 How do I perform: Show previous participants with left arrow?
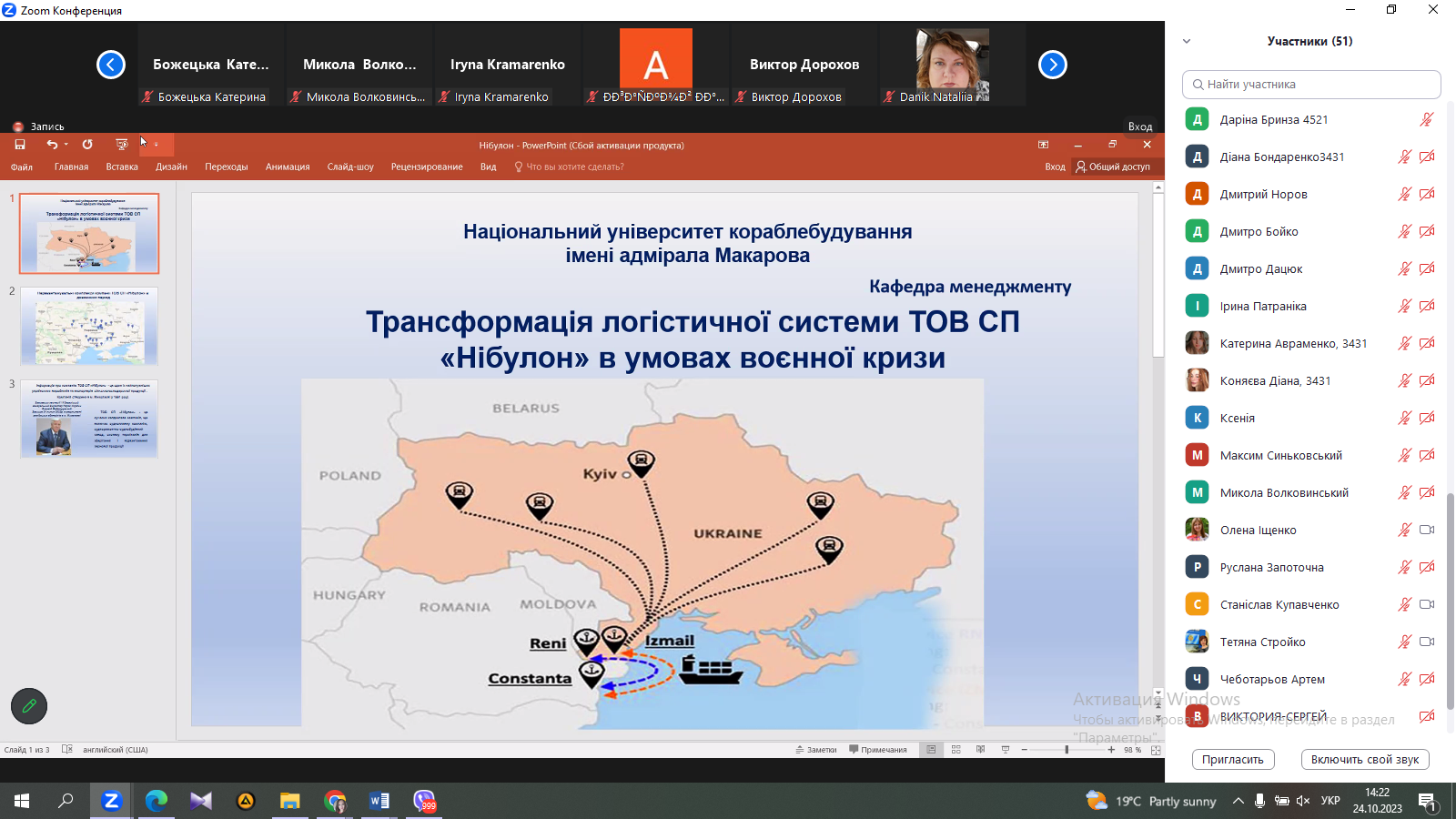[111, 65]
